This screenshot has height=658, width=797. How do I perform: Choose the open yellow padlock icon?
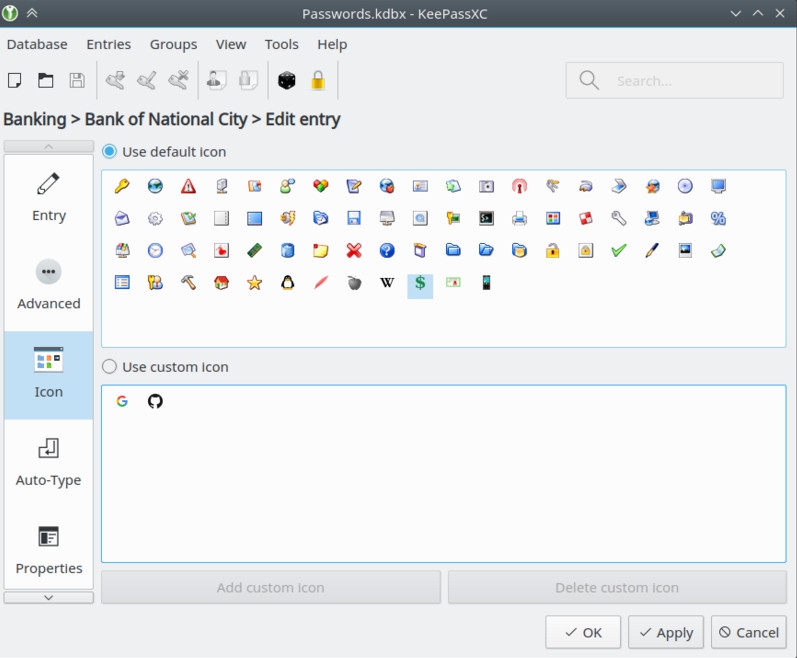[553, 250]
